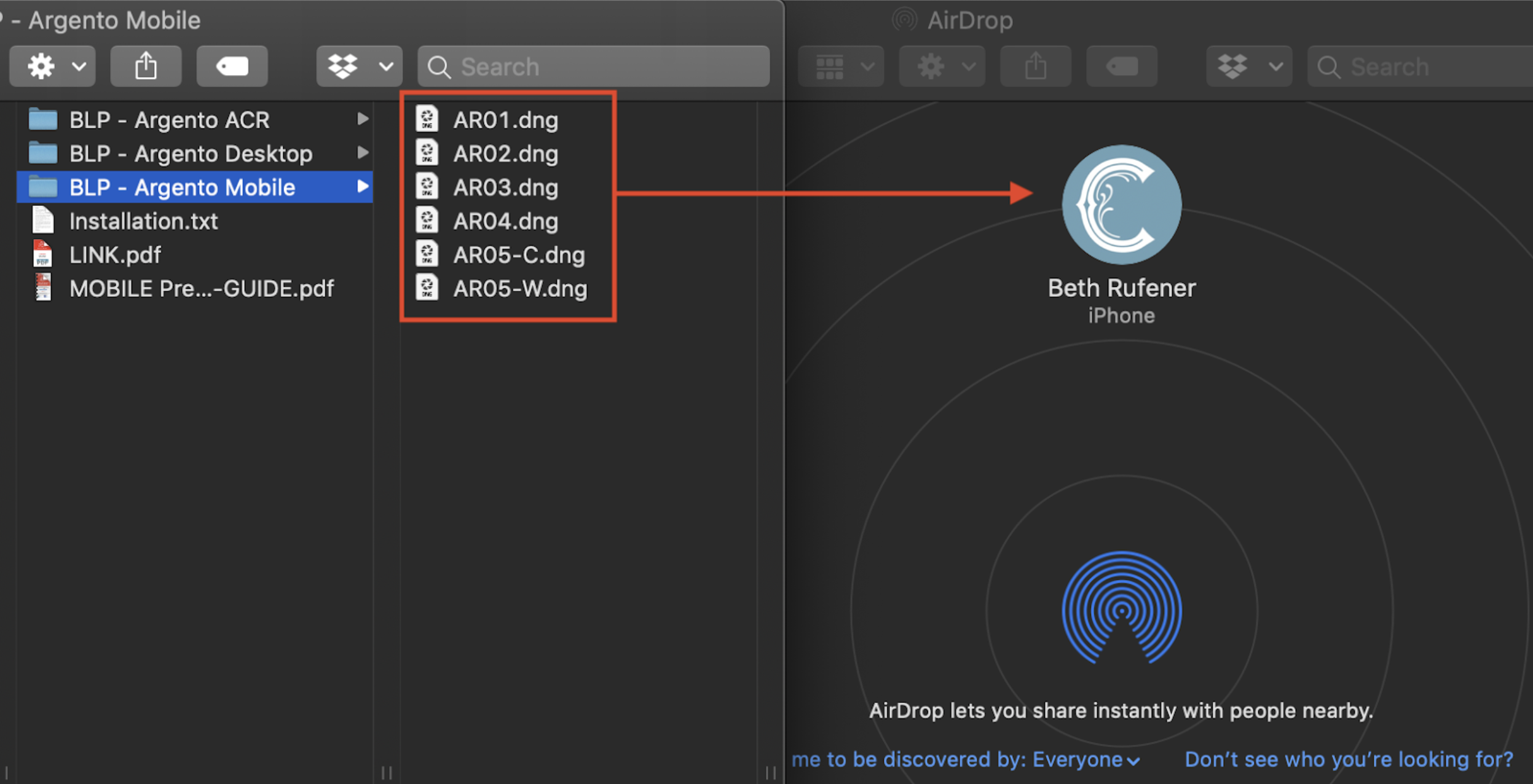Click the Installation.txt document icon
The height and width of the screenshot is (784, 1533).
[42, 220]
